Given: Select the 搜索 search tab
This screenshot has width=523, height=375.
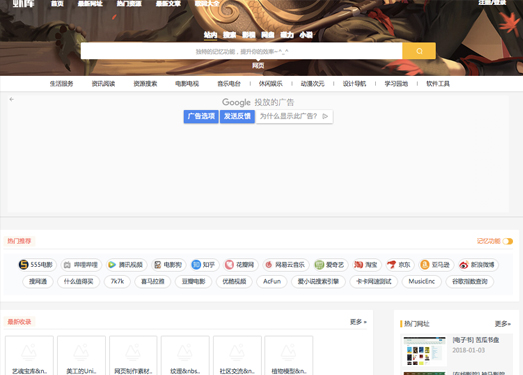Looking at the screenshot, I should (229, 35).
